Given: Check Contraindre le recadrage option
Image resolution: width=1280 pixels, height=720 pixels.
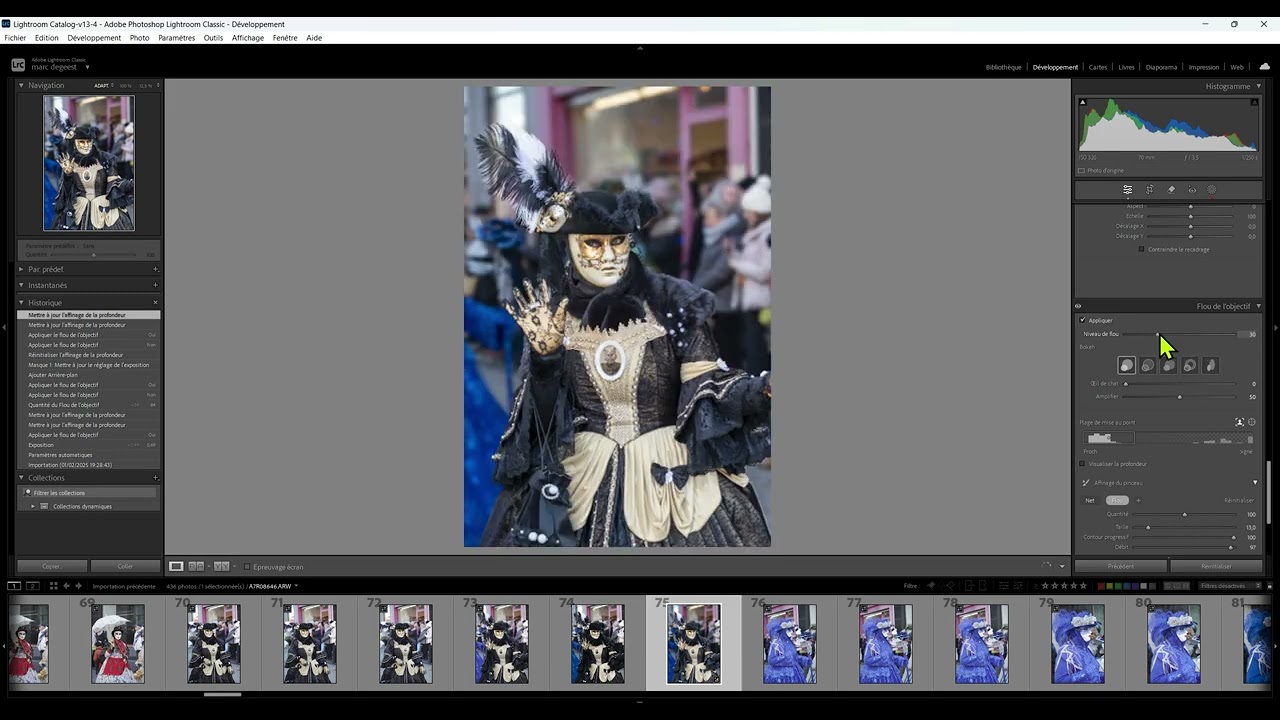Looking at the screenshot, I should 1142,249.
